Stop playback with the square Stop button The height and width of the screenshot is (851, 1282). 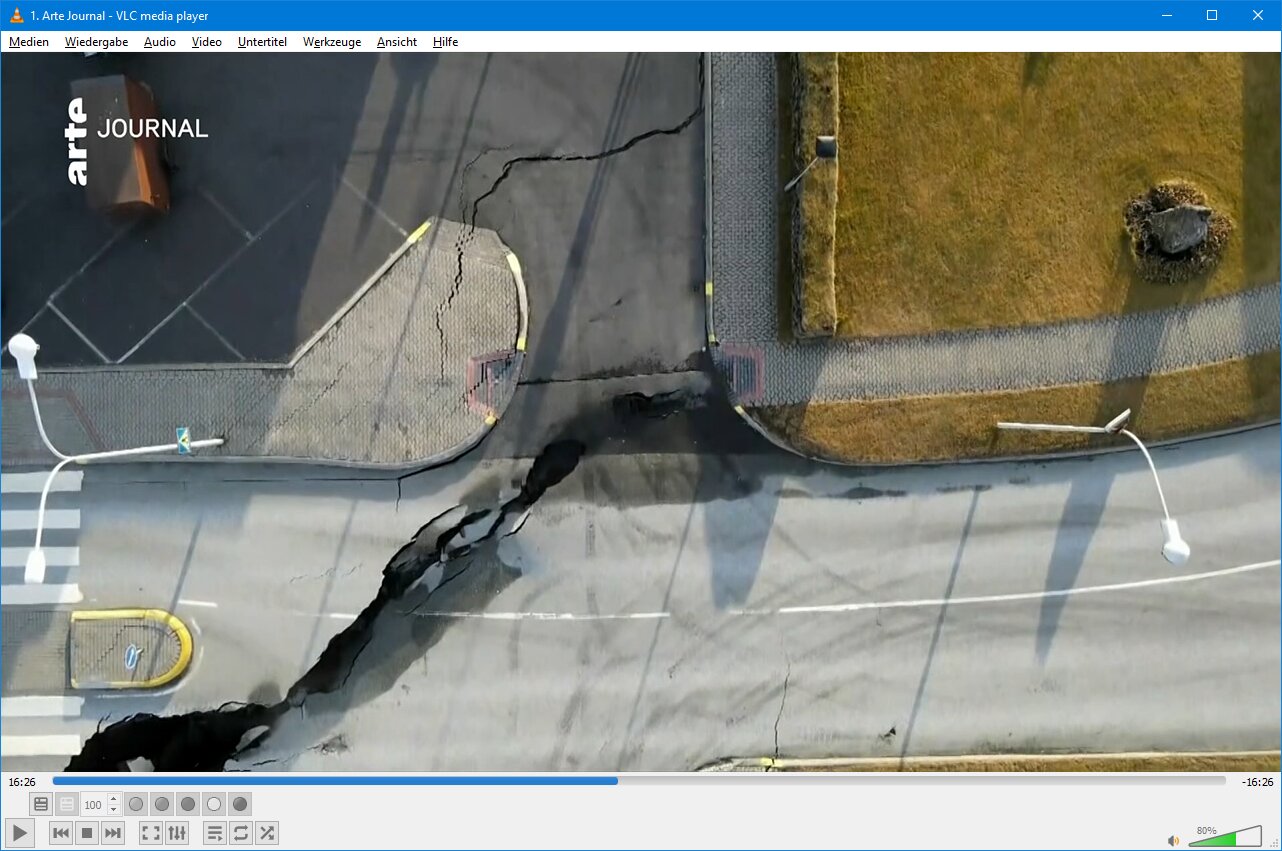tap(87, 833)
